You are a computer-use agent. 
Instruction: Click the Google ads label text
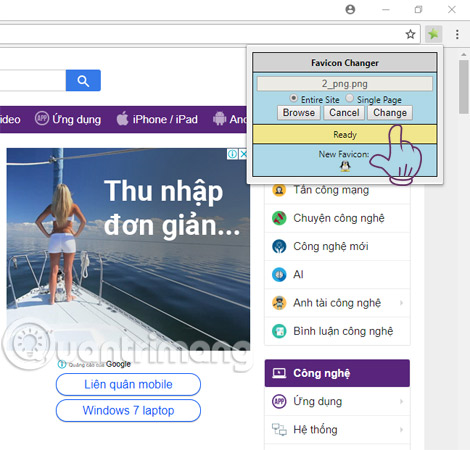tap(118, 364)
